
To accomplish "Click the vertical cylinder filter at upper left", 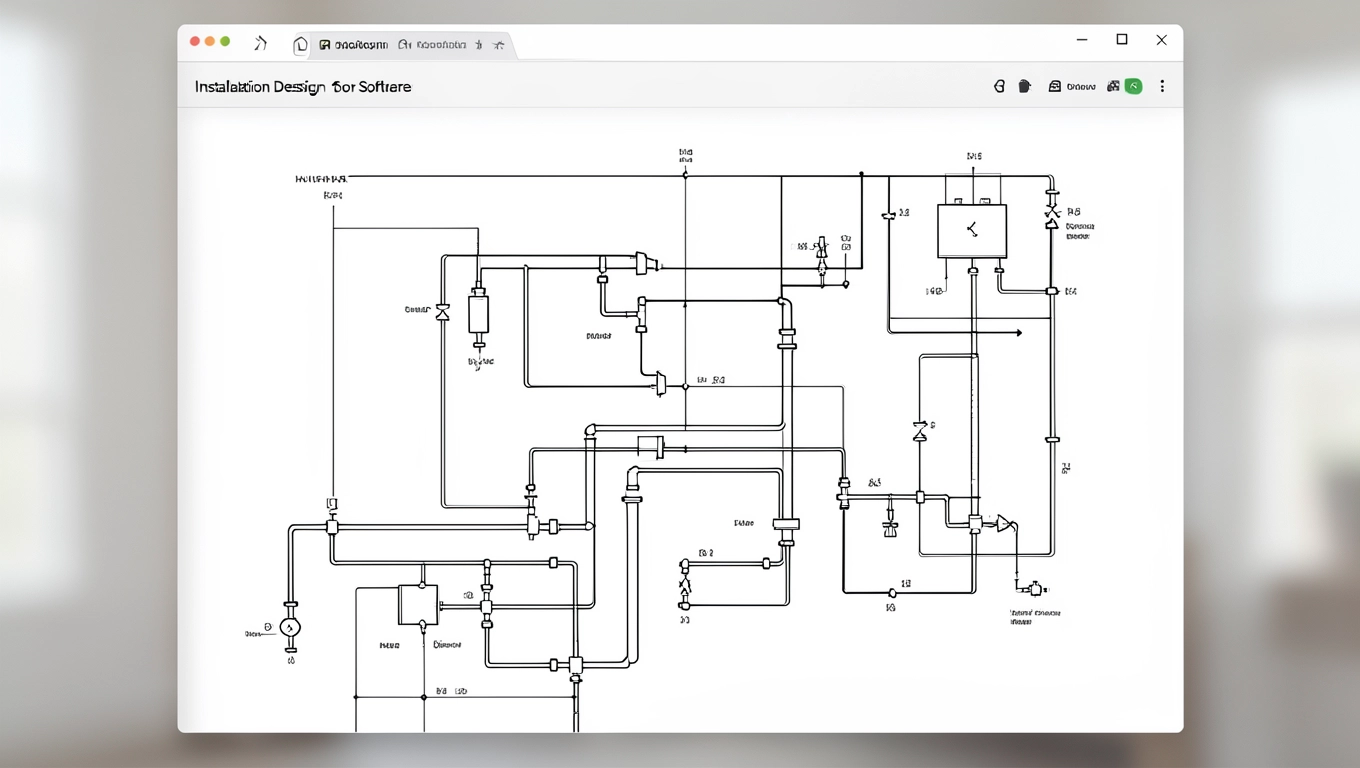I will pyautogui.click(x=479, y=315).
